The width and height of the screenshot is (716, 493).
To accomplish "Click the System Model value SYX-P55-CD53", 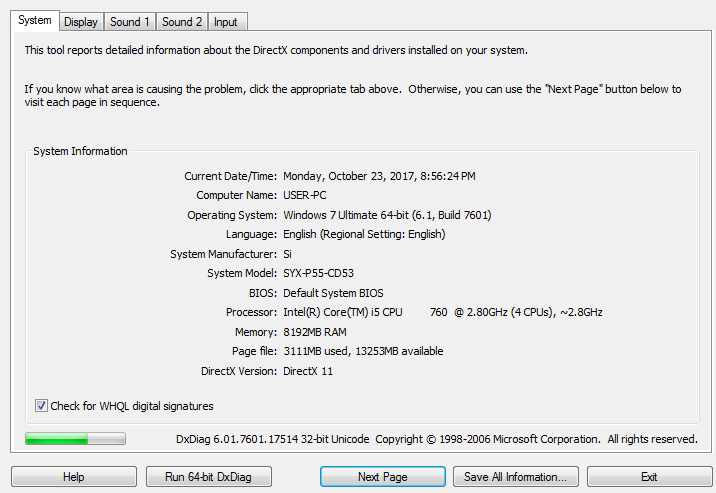I will 318,273.
